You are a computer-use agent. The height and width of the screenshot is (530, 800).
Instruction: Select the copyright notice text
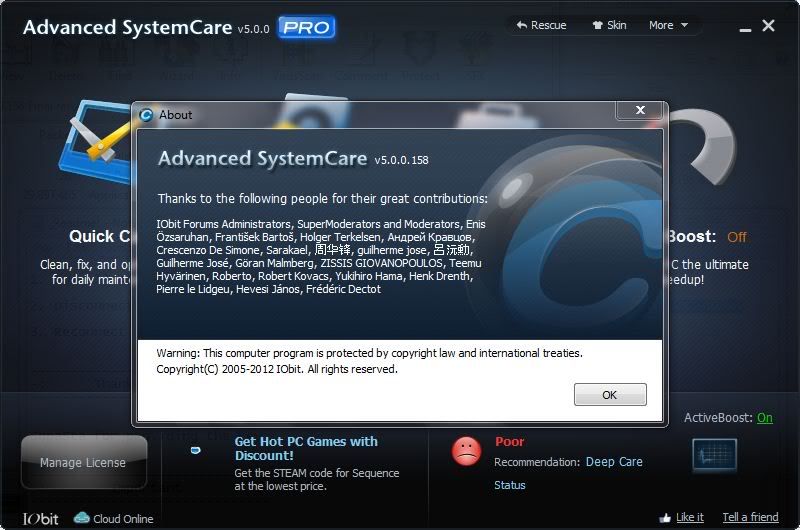pos(277,369)
